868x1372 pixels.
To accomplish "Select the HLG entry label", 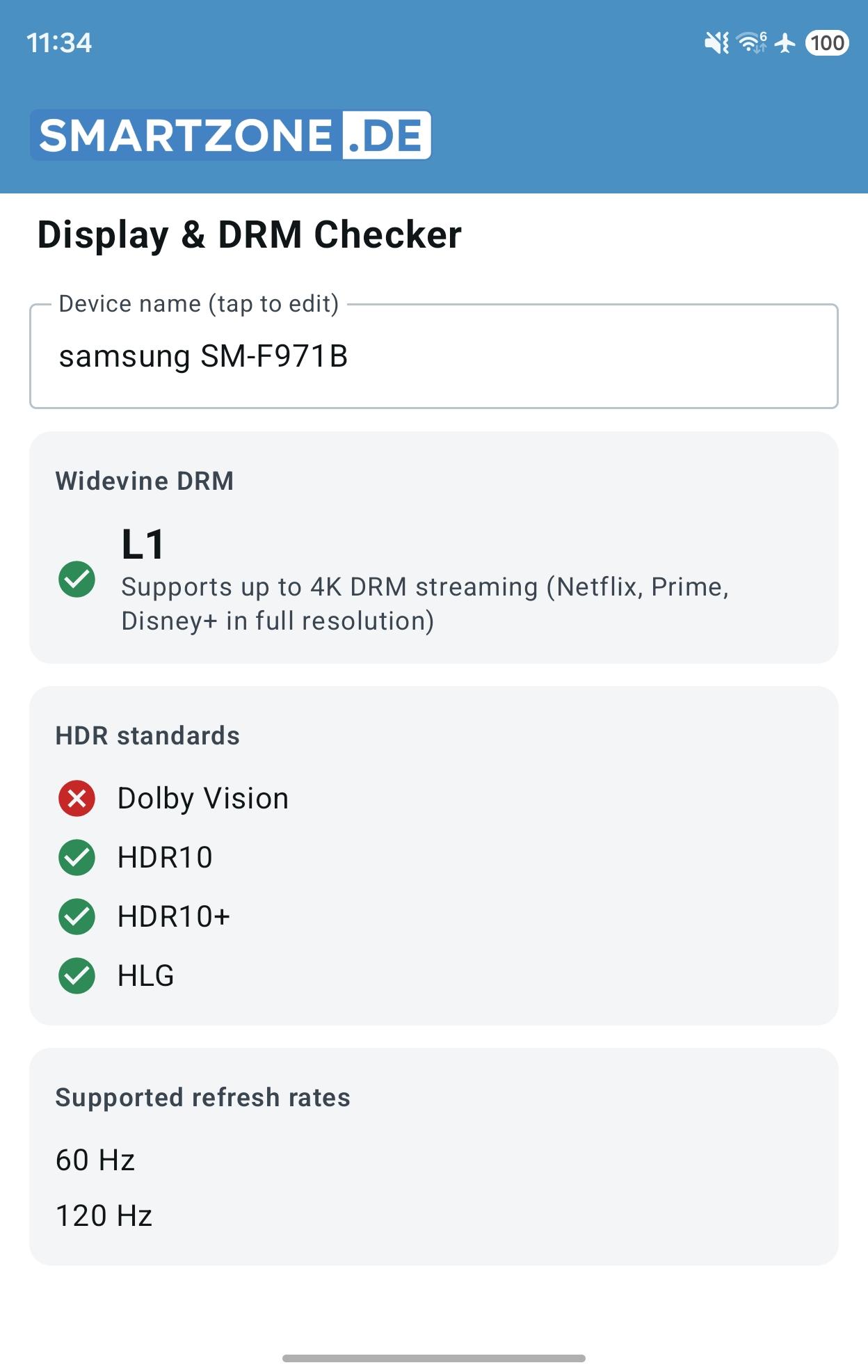I will 146,975.
